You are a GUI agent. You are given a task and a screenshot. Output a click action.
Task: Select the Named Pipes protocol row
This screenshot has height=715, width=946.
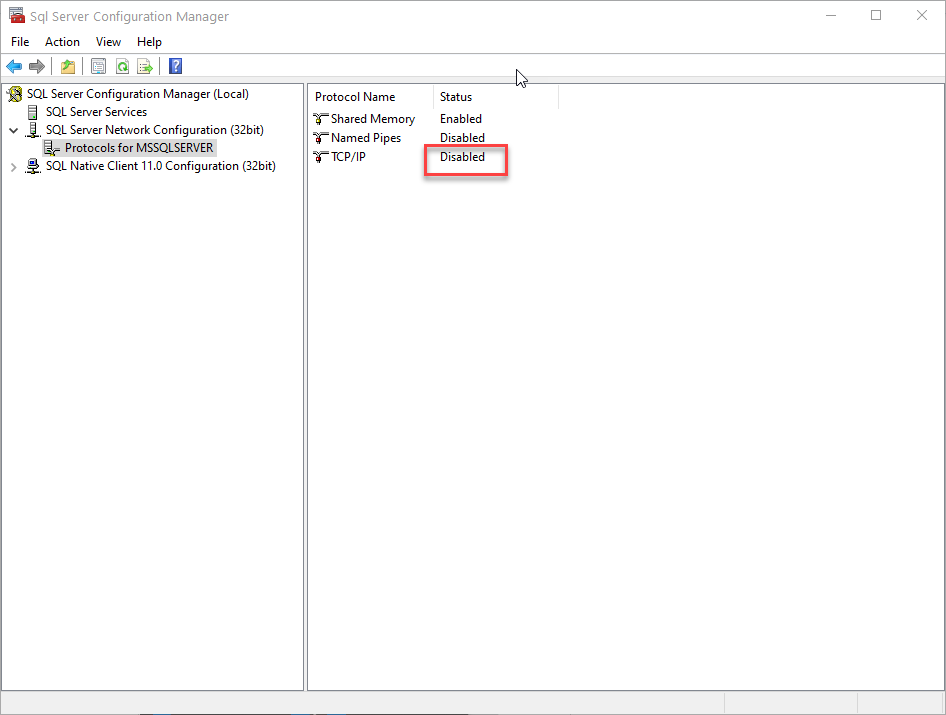click(x=366, y=138)
